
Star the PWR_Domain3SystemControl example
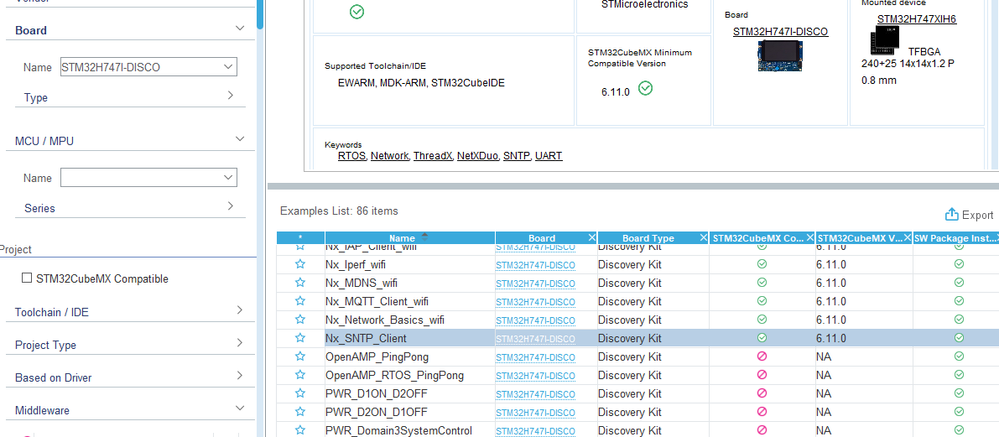[x=300, y=431]
